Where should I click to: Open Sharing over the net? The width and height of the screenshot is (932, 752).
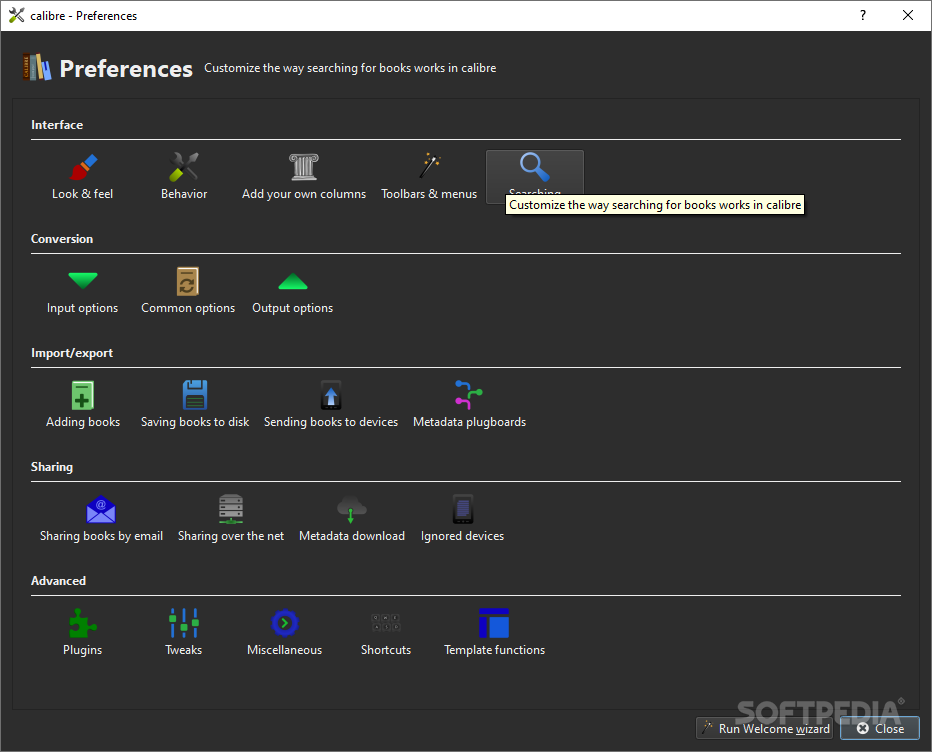(x=231, y=519)
